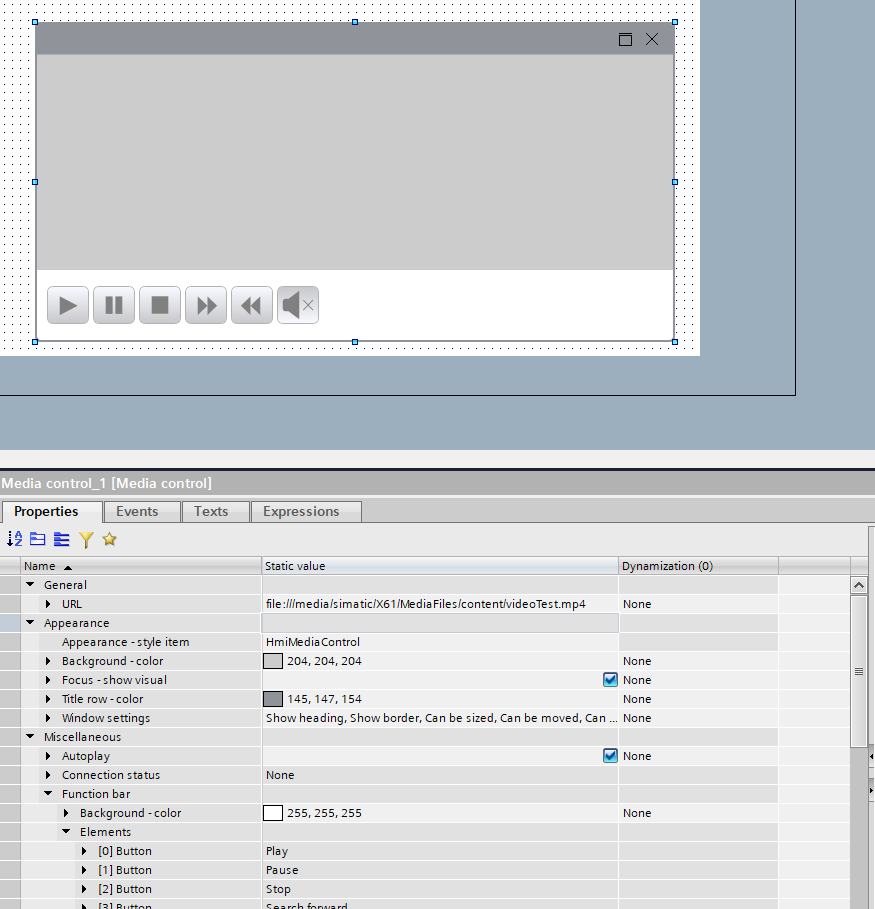Click the Stop button in function bar
Viewport: 875px width, 909px height.
pyautogui.click(x=160, y=305)
